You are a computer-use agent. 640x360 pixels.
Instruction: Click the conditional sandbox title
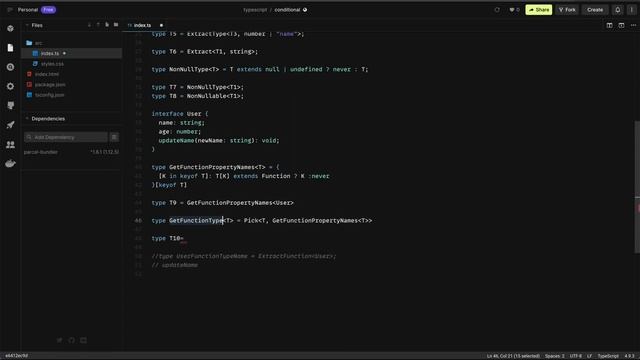287,10
